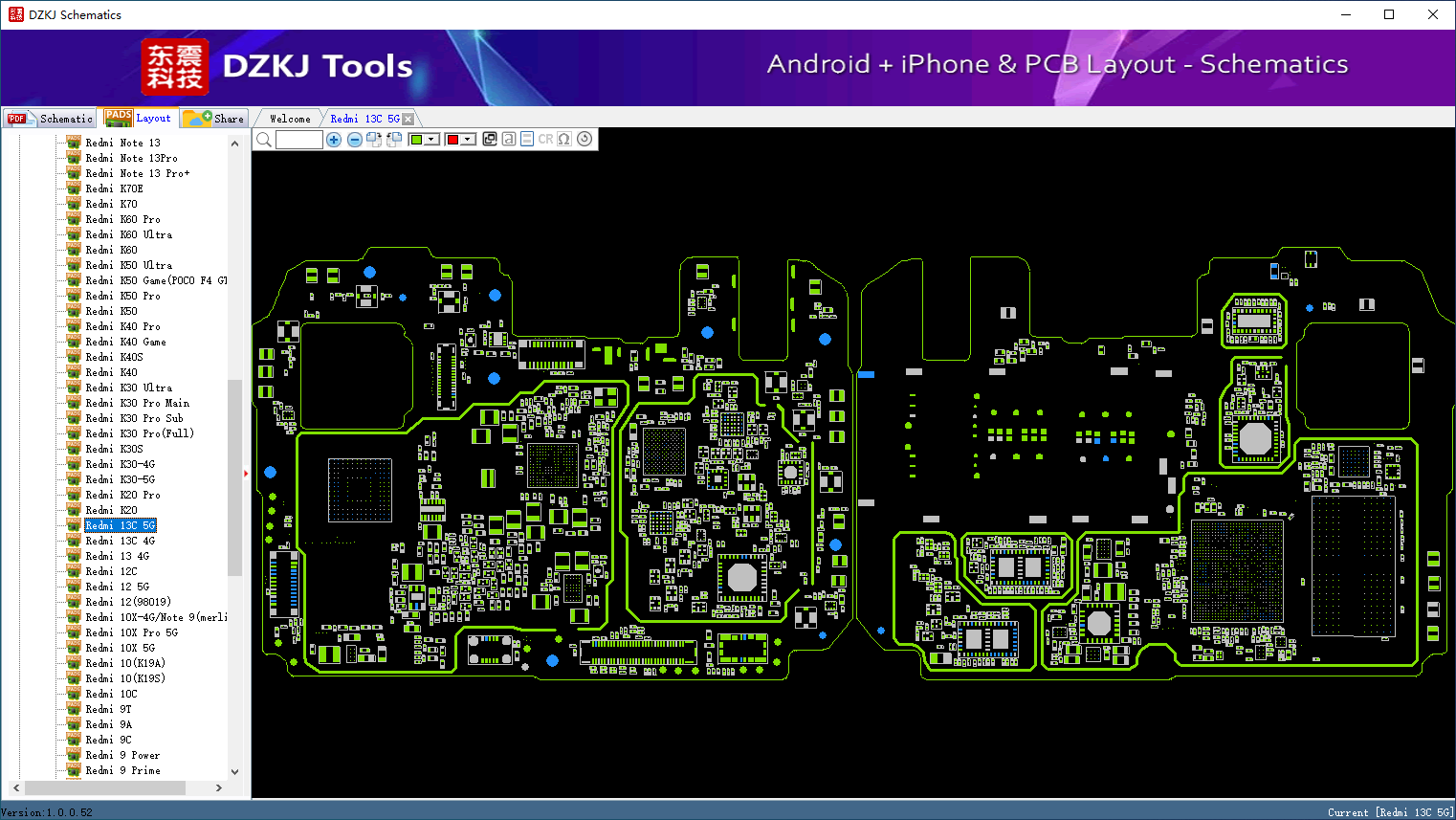Click the toolbar search input field
1456x820 pixels.
click(298, 140)
